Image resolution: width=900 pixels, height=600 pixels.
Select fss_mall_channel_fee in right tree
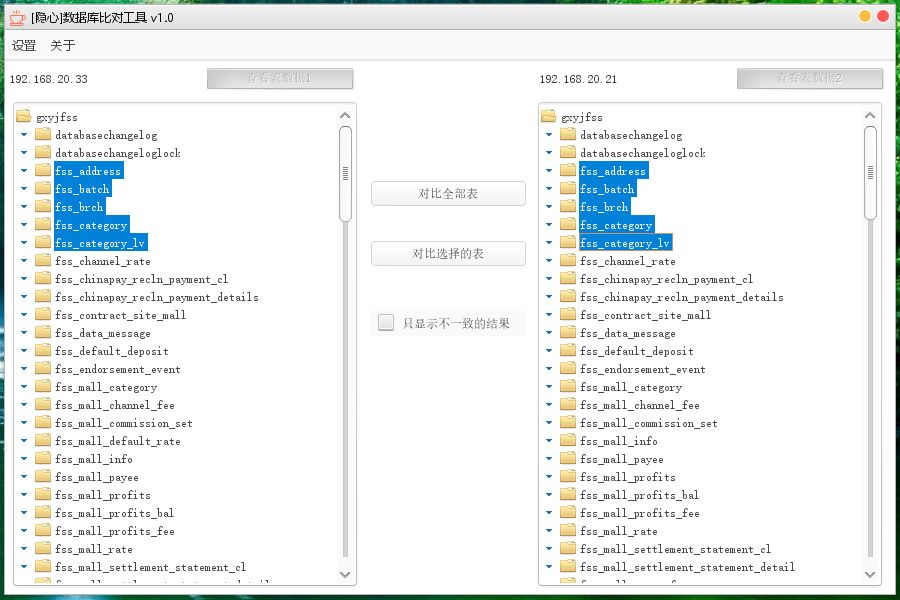coord(639,405)
